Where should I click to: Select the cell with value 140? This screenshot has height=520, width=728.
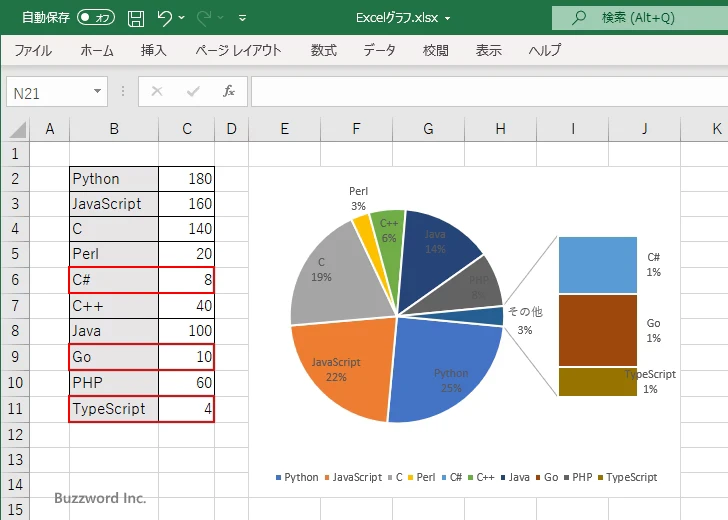pos(187,229)
